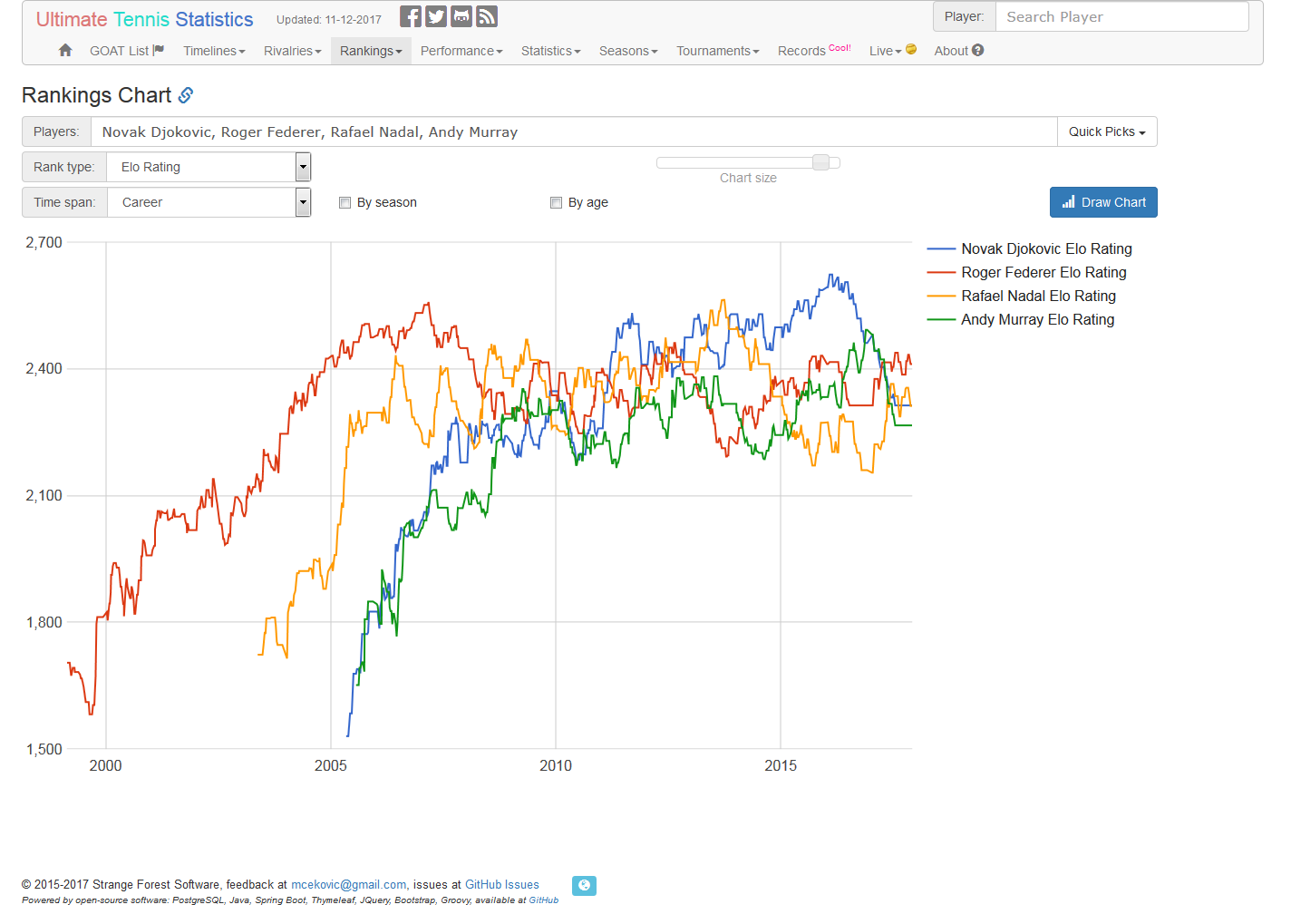The image size is (1291, 924).
Task: Copy permalink icon next to Rankings Chart
Action: (x=186, y=95)
